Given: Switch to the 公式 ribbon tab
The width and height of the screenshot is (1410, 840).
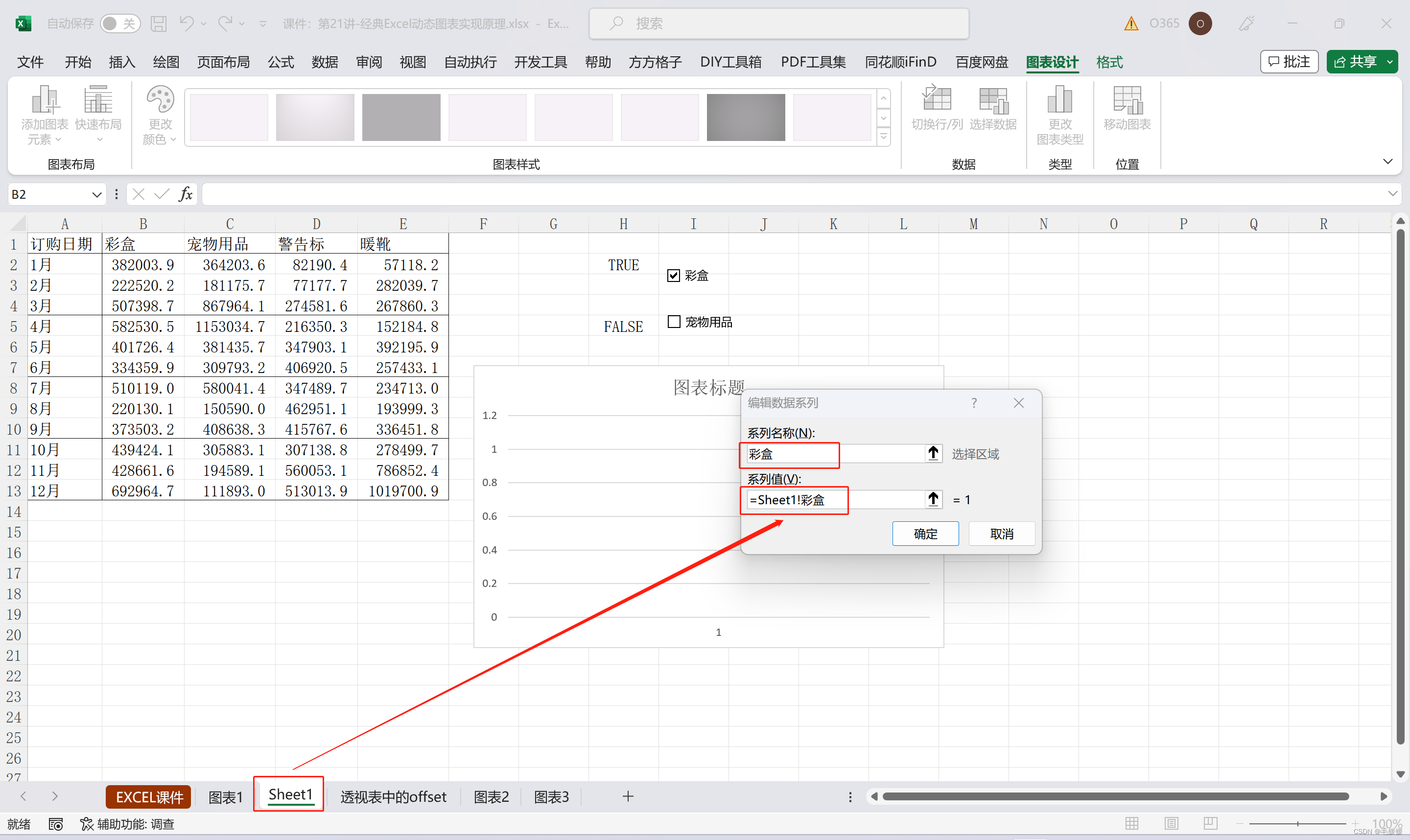Looking at the screenshot, I should [x=281, y=62].
